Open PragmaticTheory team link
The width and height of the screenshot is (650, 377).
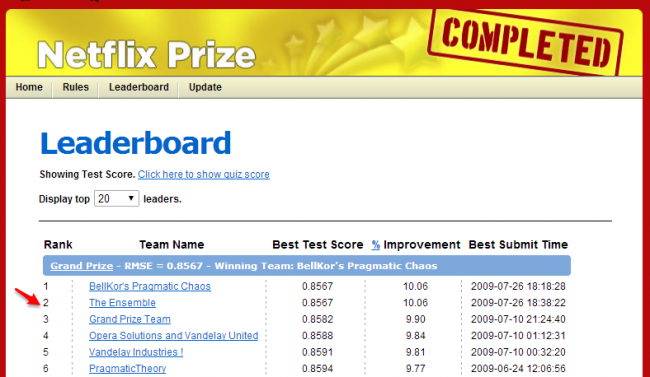coord(128,368)
